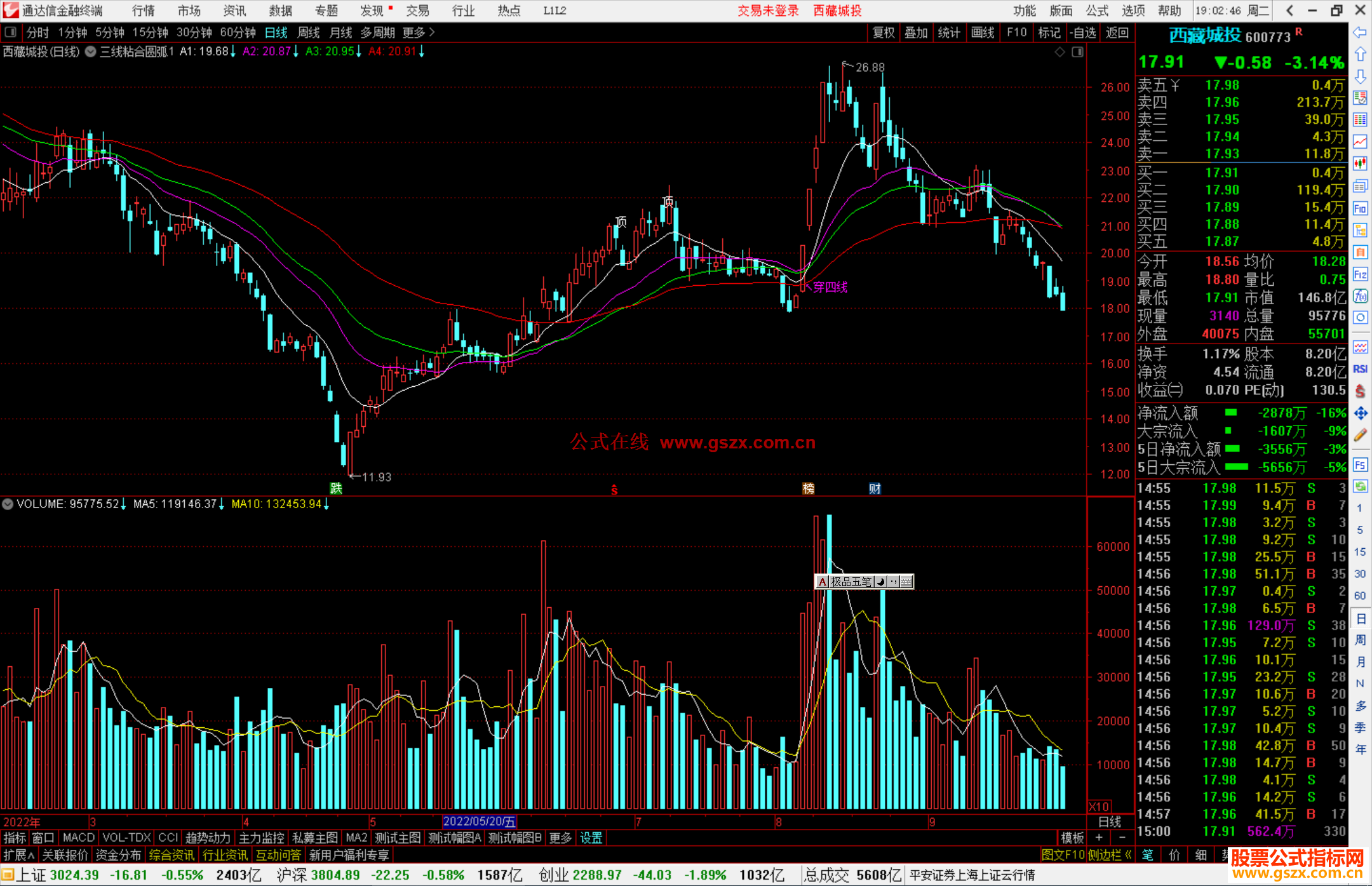The image size is (1372, 886).
Task: Select the 月线 monthly period tab
Action: coord(341,32)
